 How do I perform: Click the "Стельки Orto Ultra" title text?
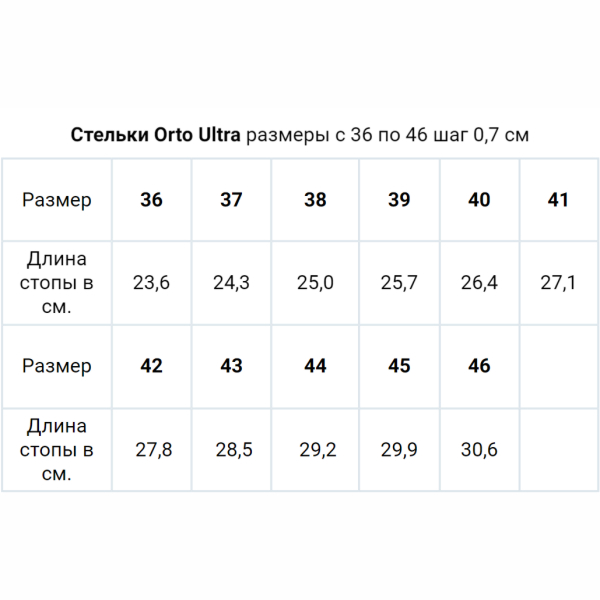point(155,135)
